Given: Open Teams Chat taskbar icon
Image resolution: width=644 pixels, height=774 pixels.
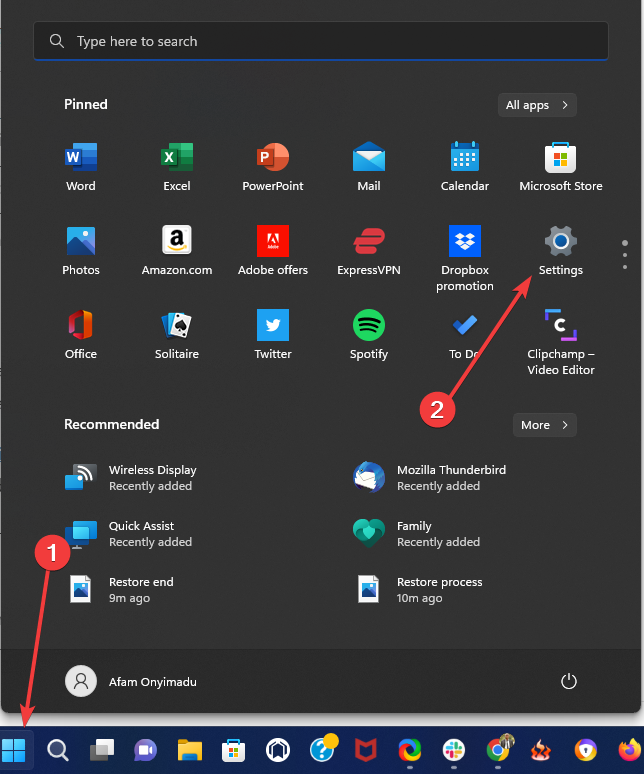Looking at the screenshot, I should click(146, 750).
